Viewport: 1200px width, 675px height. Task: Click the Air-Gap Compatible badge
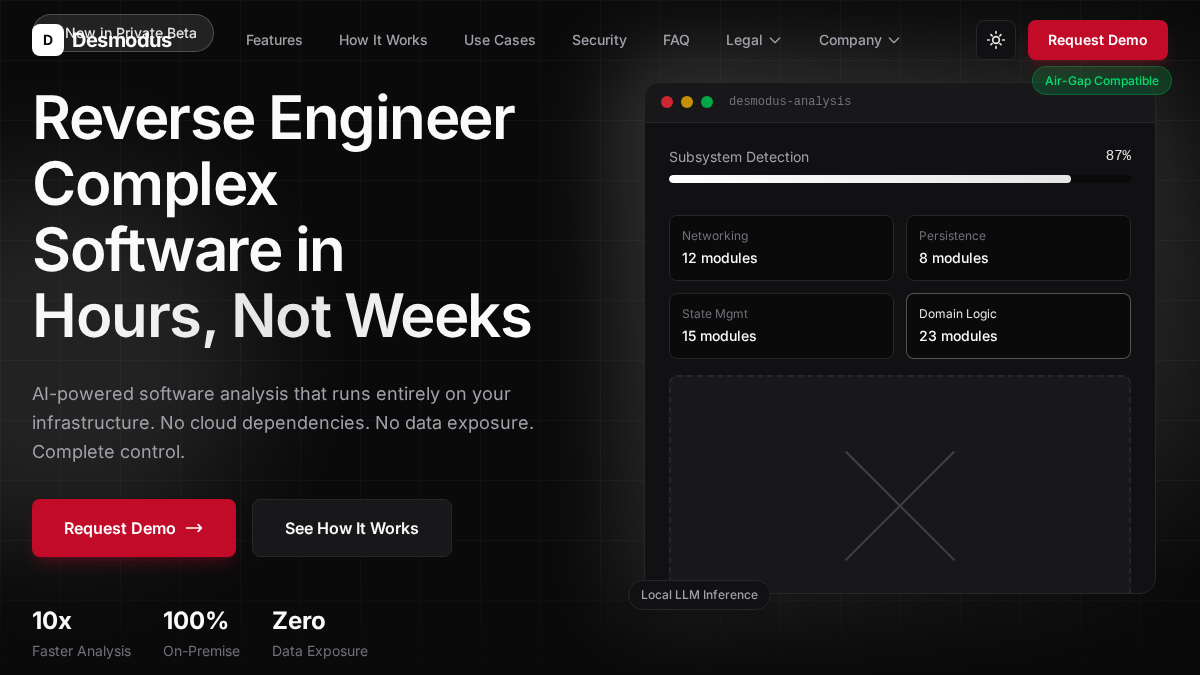point(1102,81)
